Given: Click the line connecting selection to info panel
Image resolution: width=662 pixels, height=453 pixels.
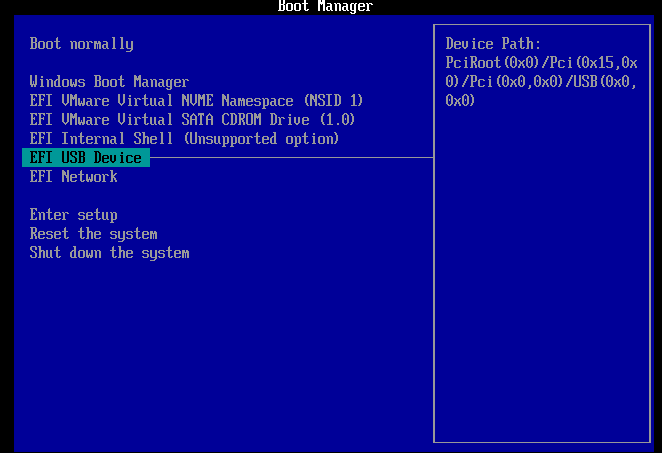Looking at the screenshot, I should (x=290, y=158).
